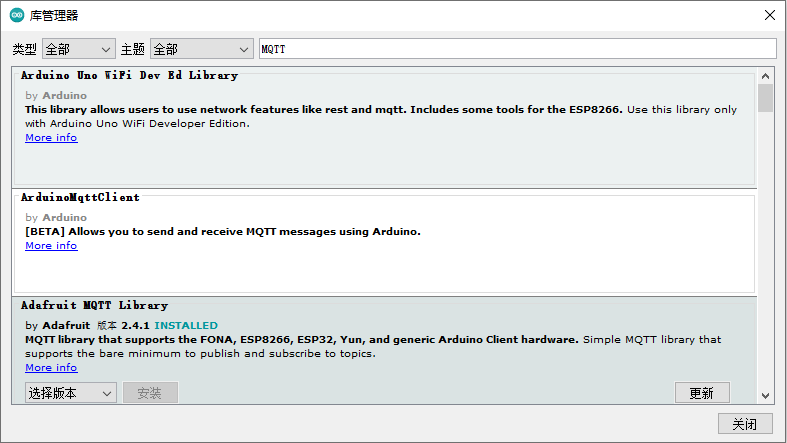Screen dimensions: 787x443
Task: Click the MQTT search input field
Action: (x=517, y=49)
